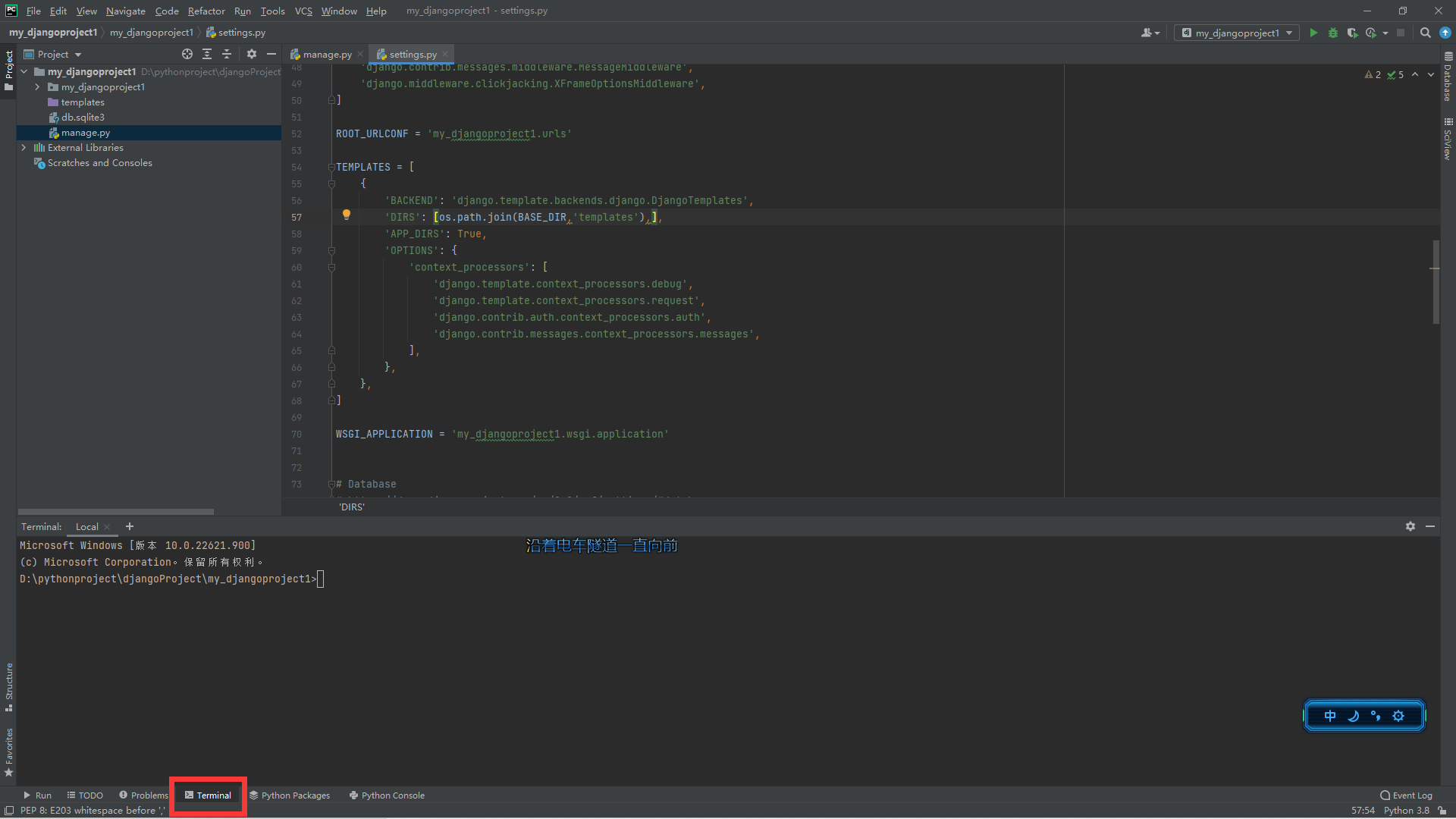Open the Refactor menu

pyautogui.click(x=206, y=11)
